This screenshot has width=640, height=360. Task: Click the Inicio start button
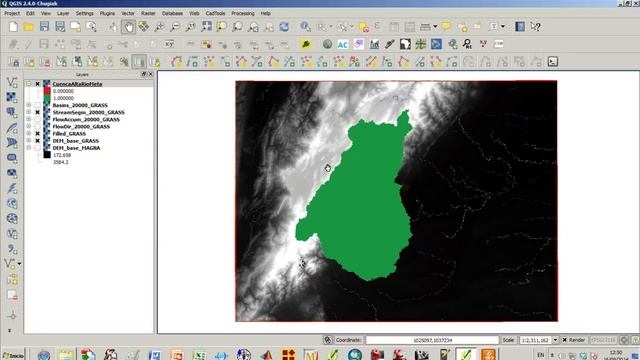[13, 356]
